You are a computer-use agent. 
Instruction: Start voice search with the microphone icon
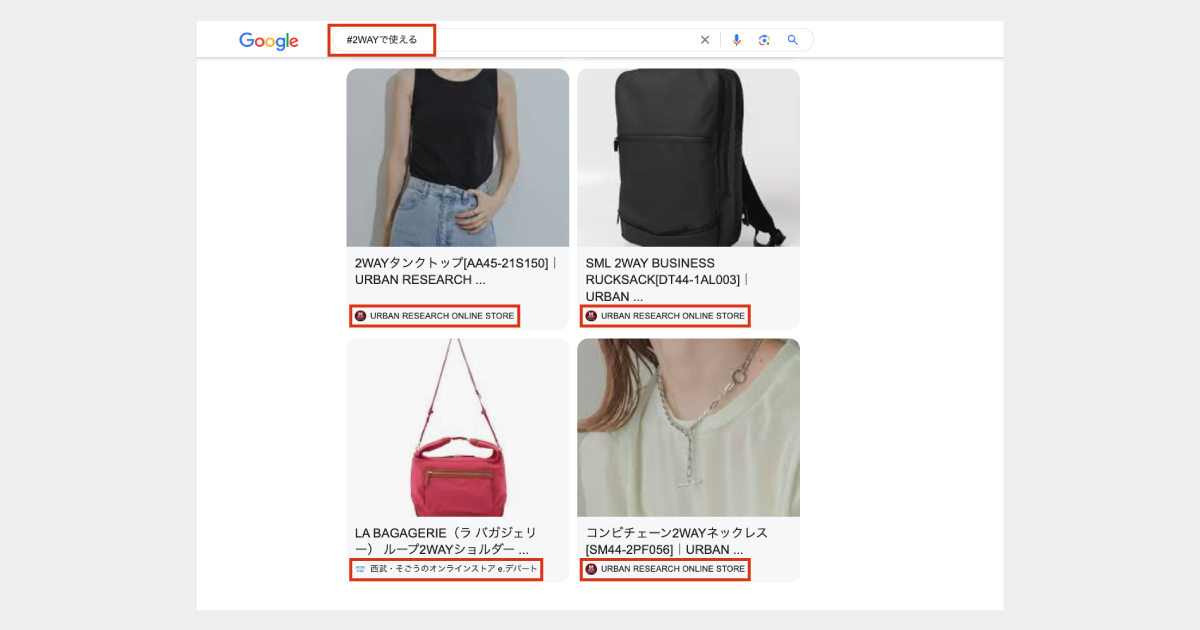click(737, 40)
